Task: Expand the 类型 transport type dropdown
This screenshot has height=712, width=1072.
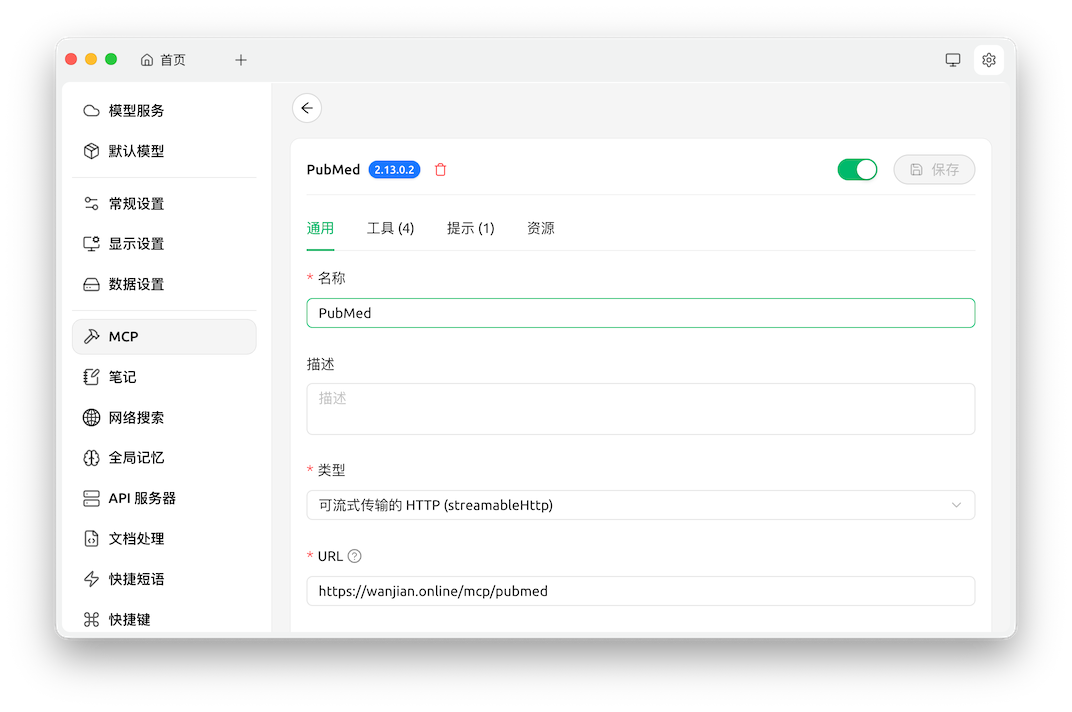Action: (640, 505)
